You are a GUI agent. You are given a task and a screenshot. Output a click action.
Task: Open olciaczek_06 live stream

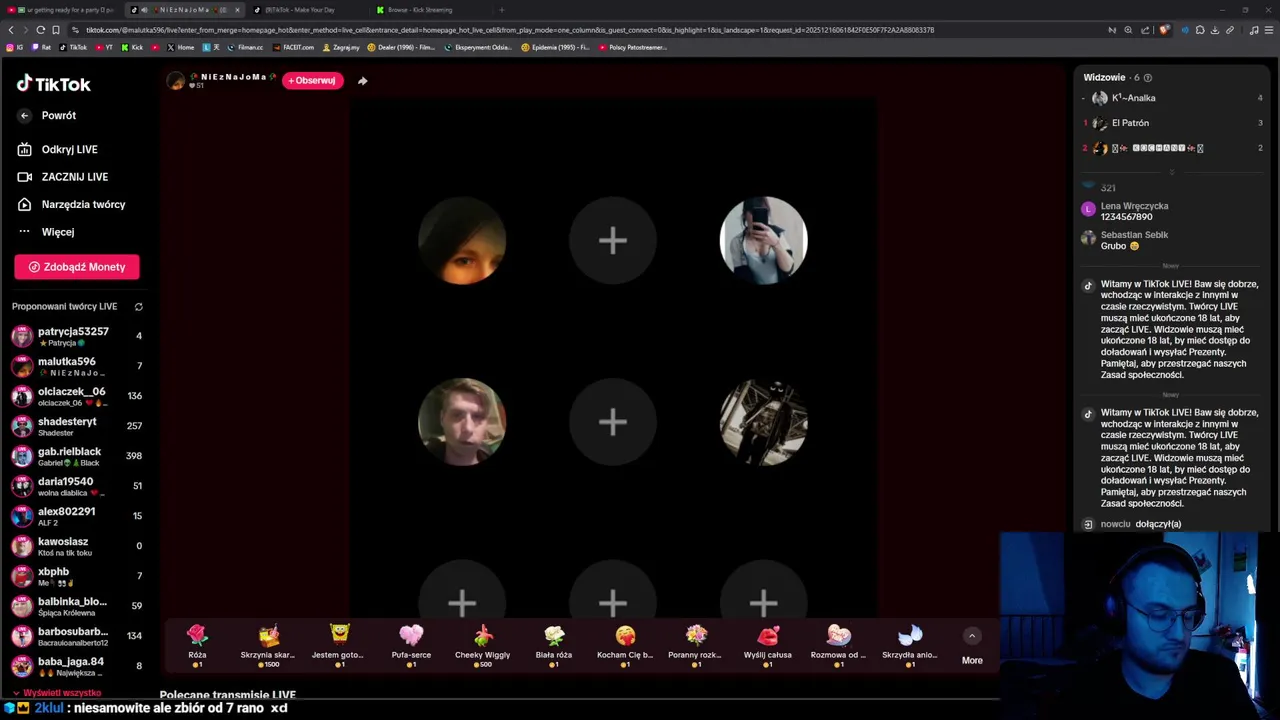(77, 396)
